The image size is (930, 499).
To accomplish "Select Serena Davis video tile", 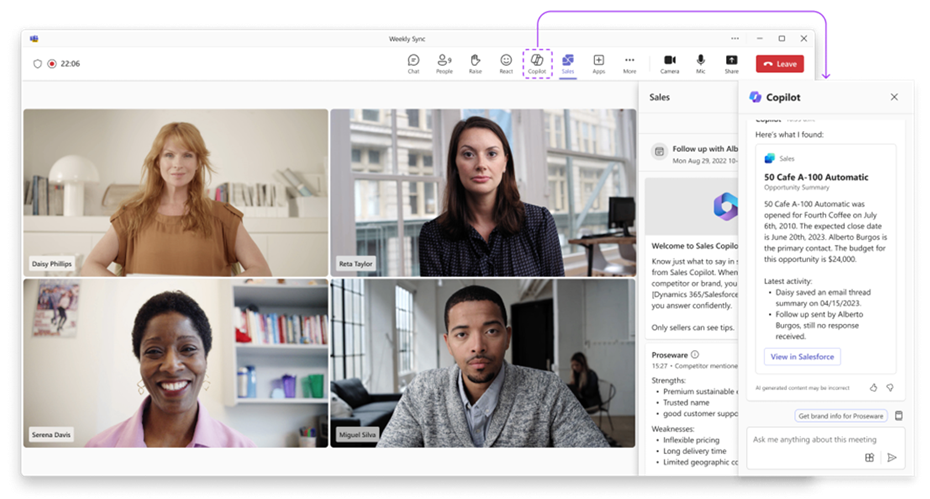I will point(176,363).
